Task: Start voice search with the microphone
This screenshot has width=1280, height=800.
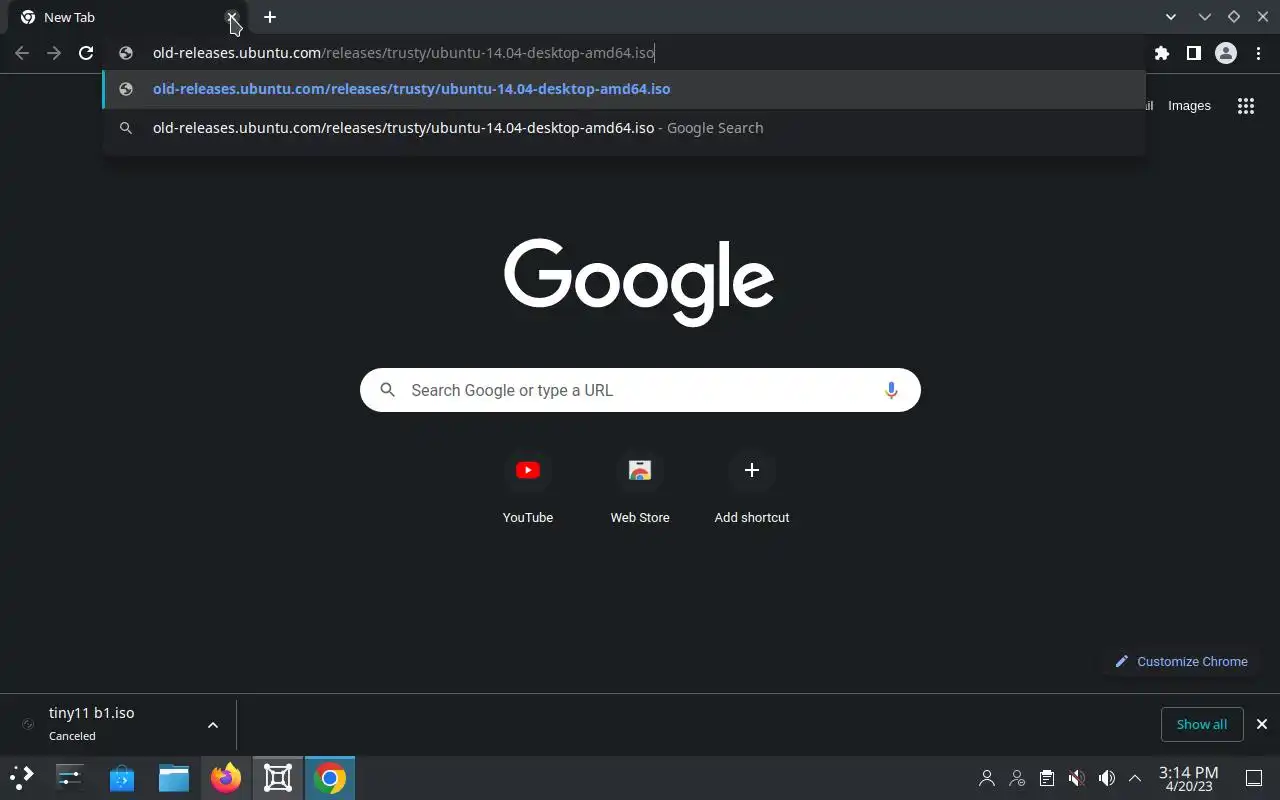Action: point(891,390)
